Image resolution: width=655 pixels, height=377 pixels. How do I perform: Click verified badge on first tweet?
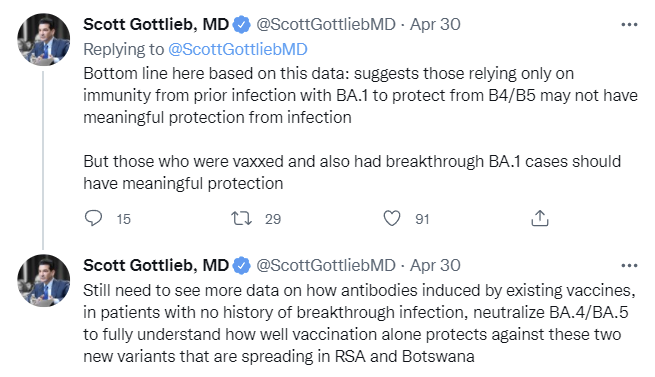coord(241,25)
